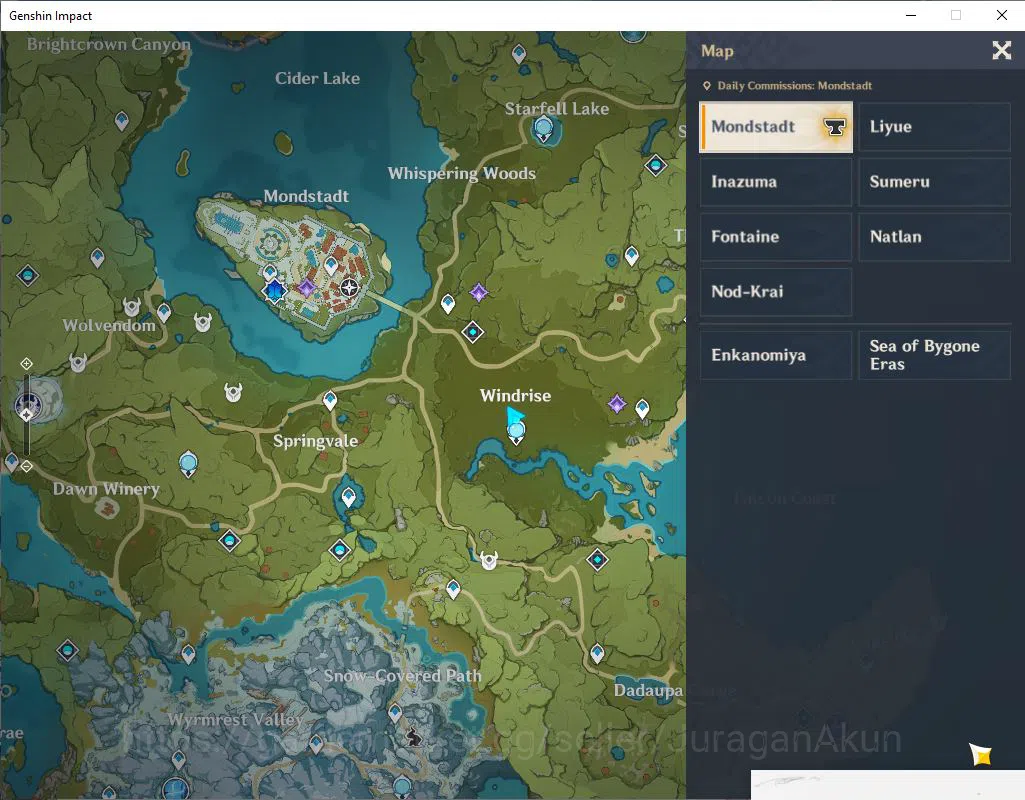Click the anvil icon on the Mondstadt button
1025x800 pixels.
834,127
